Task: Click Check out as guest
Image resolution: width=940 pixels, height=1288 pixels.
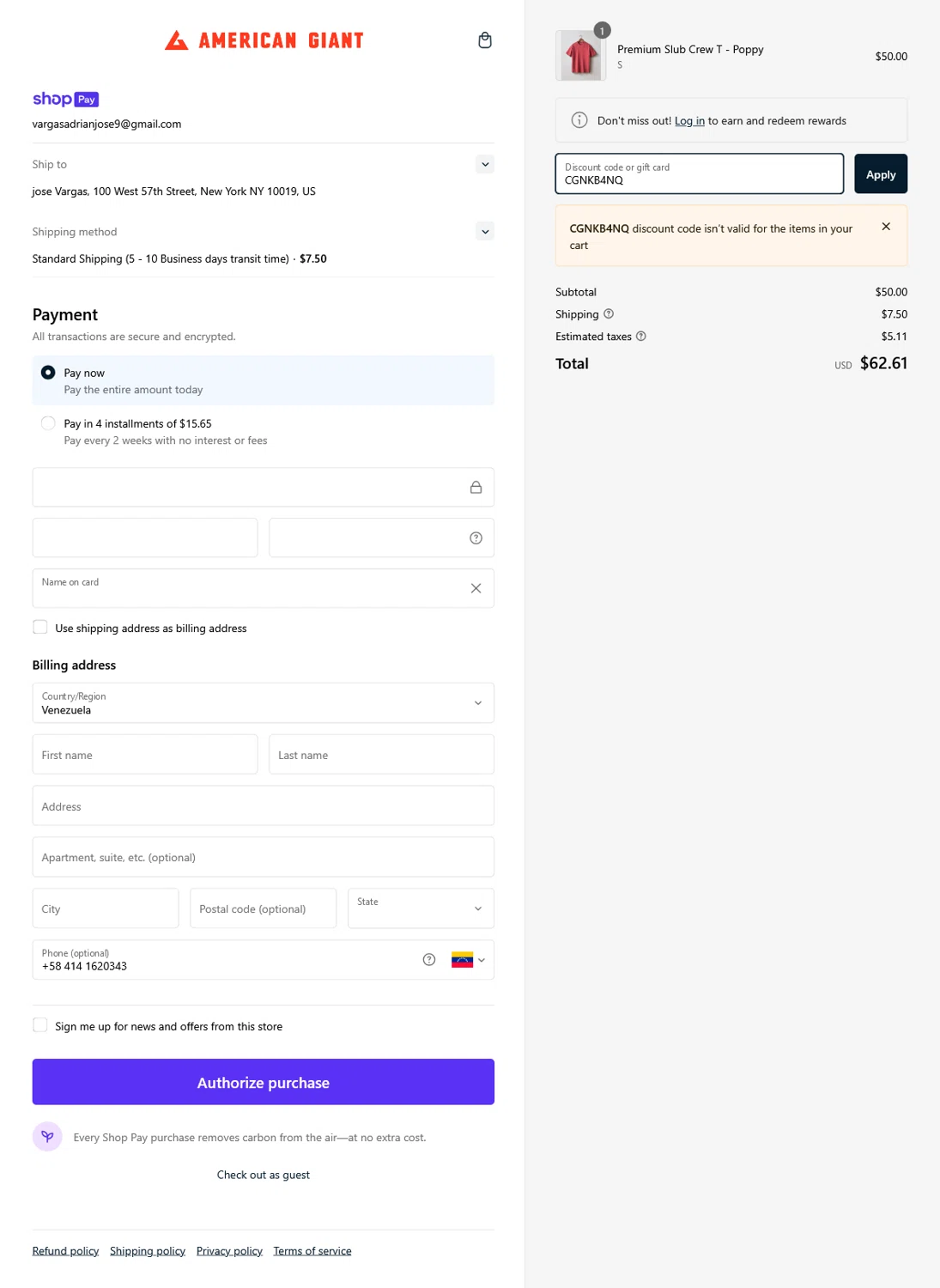Action: pyautogui.click(x=264, y=1175)
